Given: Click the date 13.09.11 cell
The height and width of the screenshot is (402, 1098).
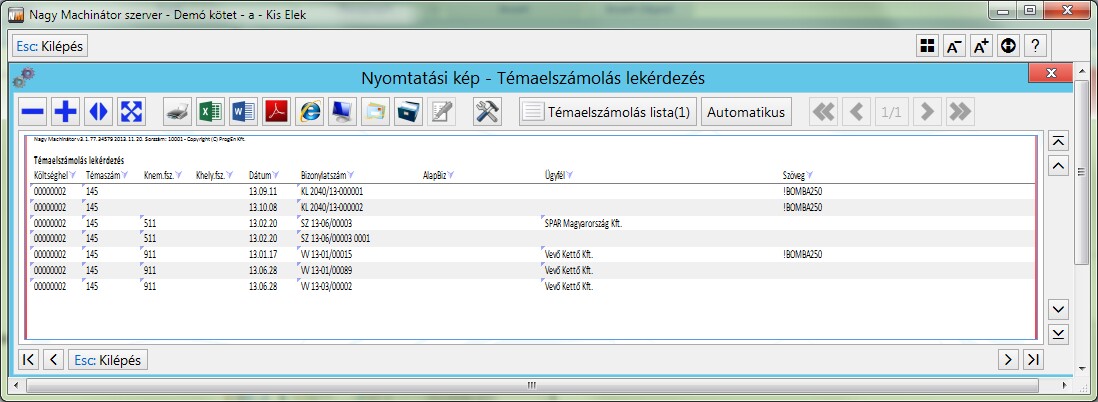Looking at the screenshot, I should (263, 191).
